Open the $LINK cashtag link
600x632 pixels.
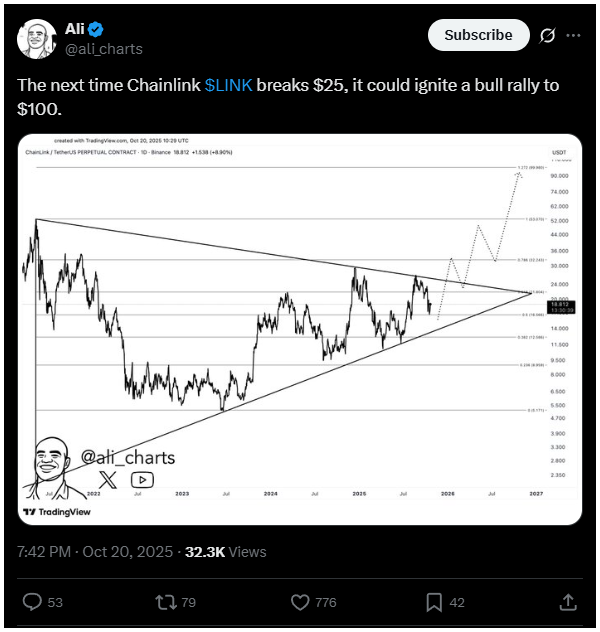tap(228, 86)
